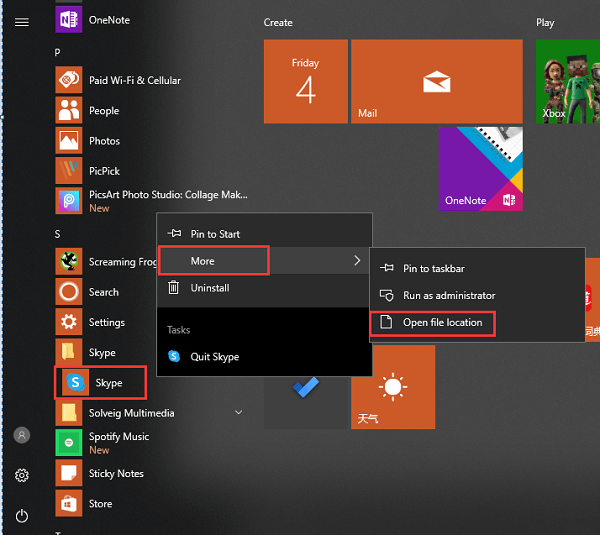The width and height of the screenshot is (600, 535).
Task: Choose the More menu entry
Action: click(x=264, y=261)
